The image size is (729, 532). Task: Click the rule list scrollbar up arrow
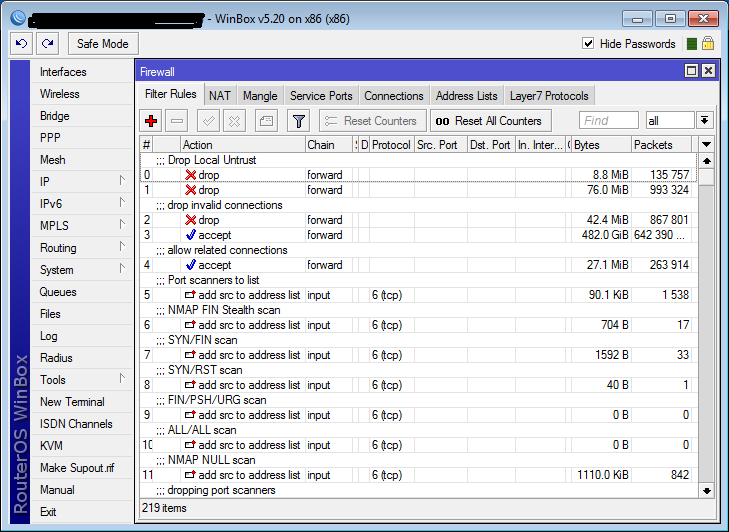pyautogui.click(x=707, y=161)
